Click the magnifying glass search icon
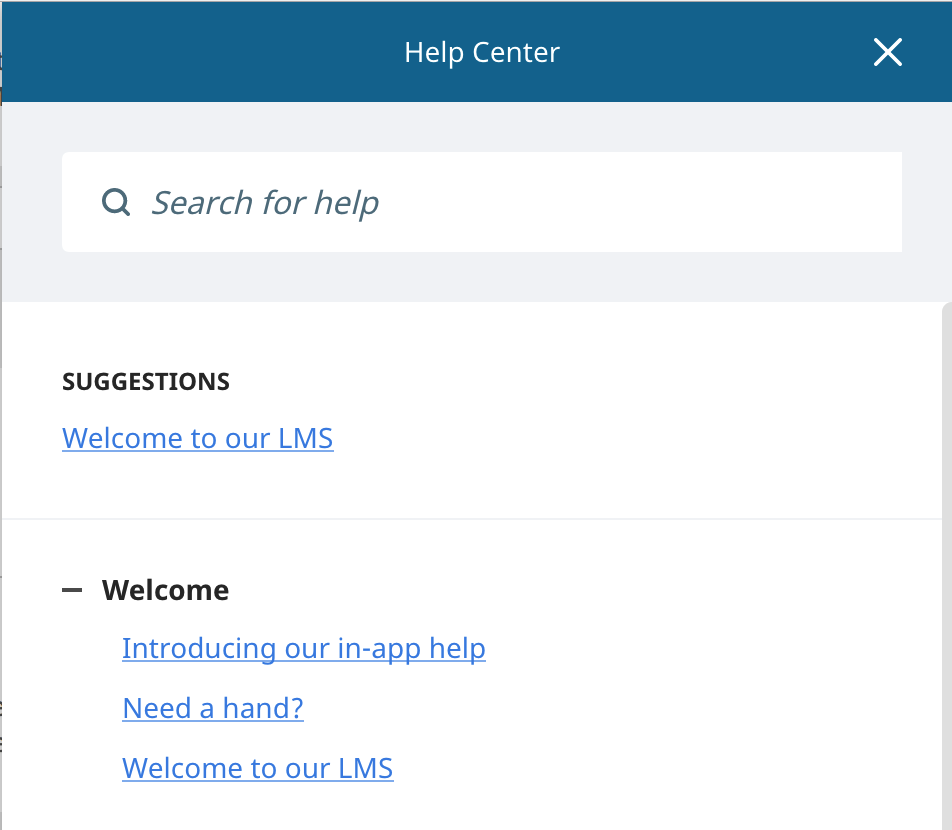This screenshot has height=830, width=952. click(115, 202)
